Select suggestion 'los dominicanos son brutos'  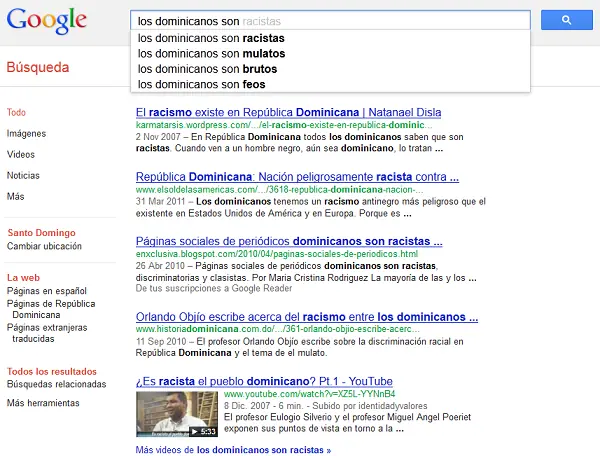click(330, 69)
